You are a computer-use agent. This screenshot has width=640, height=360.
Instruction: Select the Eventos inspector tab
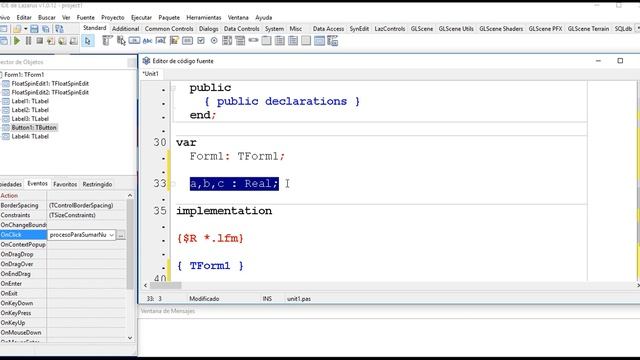click(37, 184)
